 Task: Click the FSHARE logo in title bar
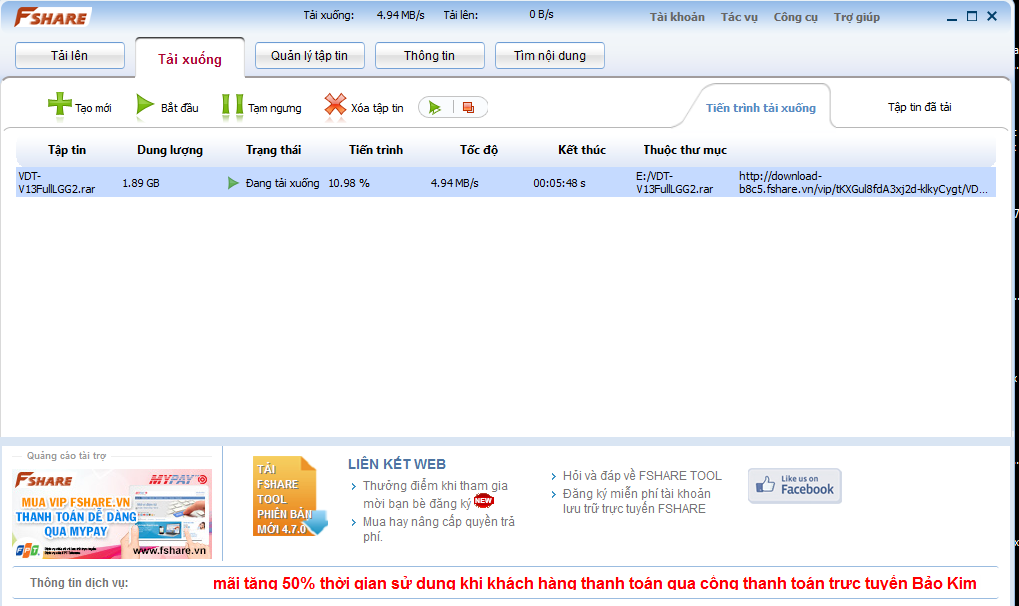50,17
